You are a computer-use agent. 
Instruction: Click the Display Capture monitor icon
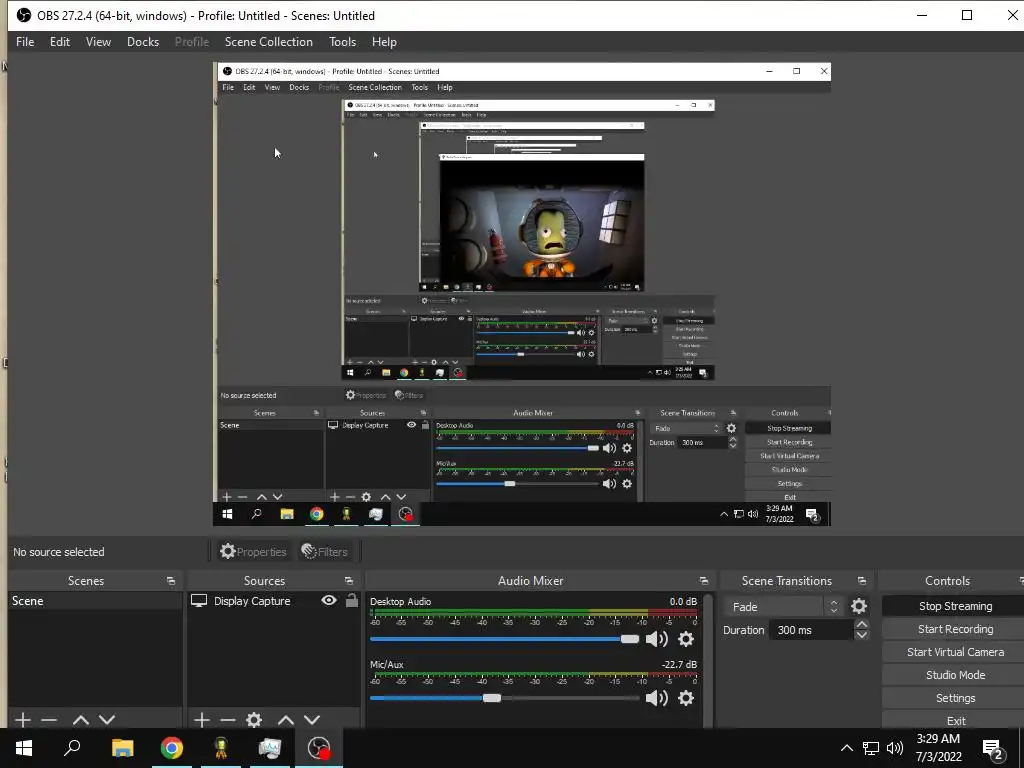(x=199, y=600)
